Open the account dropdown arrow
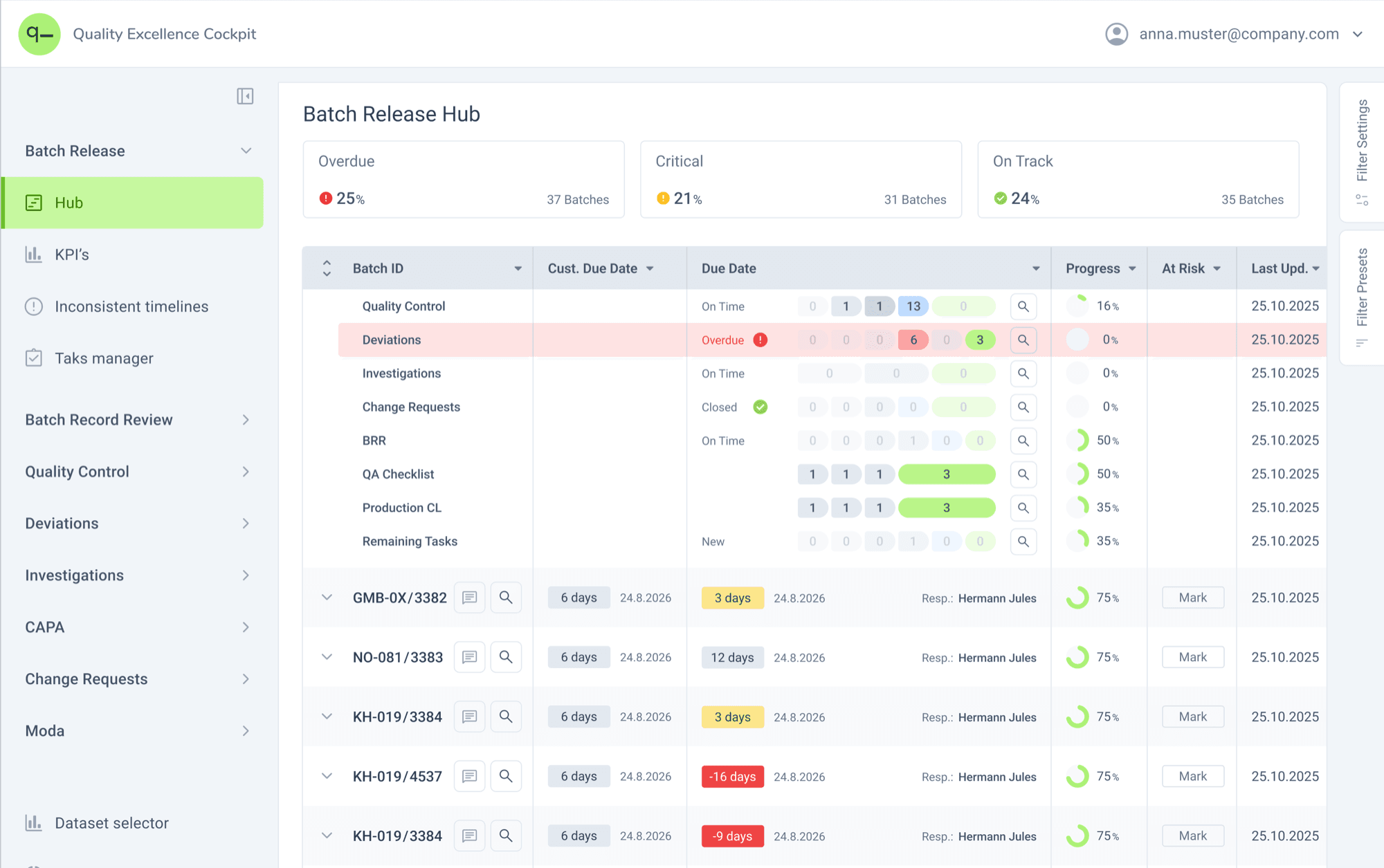The height and width of the screenshot is (868, 1384). tap(1358, 34)
